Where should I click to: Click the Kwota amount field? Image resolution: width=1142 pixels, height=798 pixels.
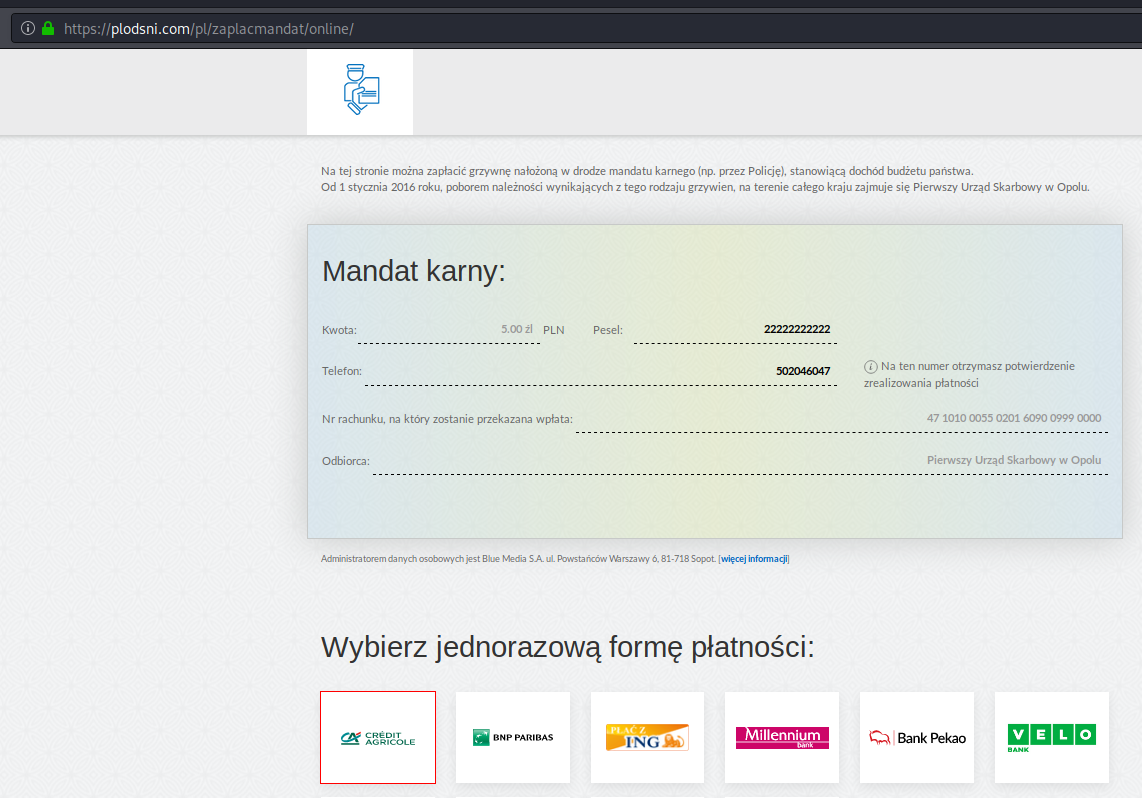(x=449, y=330)
